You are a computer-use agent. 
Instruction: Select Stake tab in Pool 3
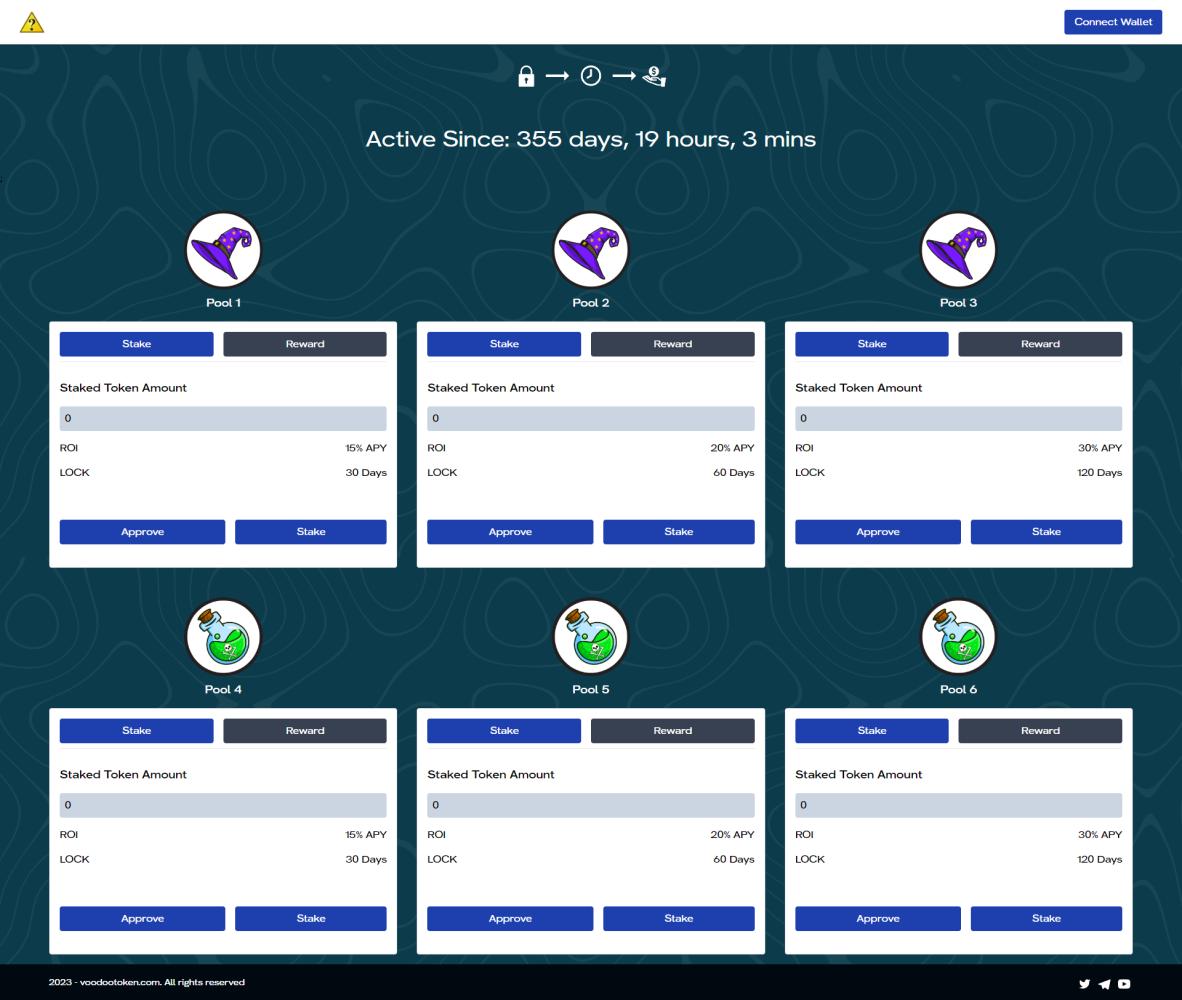tap(871, 344)
